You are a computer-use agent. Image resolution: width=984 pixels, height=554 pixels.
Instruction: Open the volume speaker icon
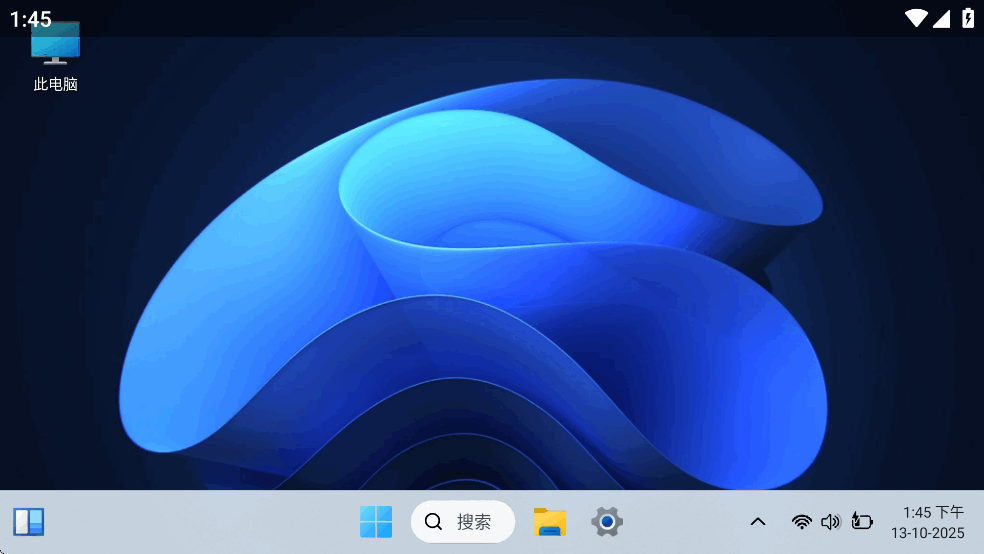pyautogui.click(x=830, y=521)
